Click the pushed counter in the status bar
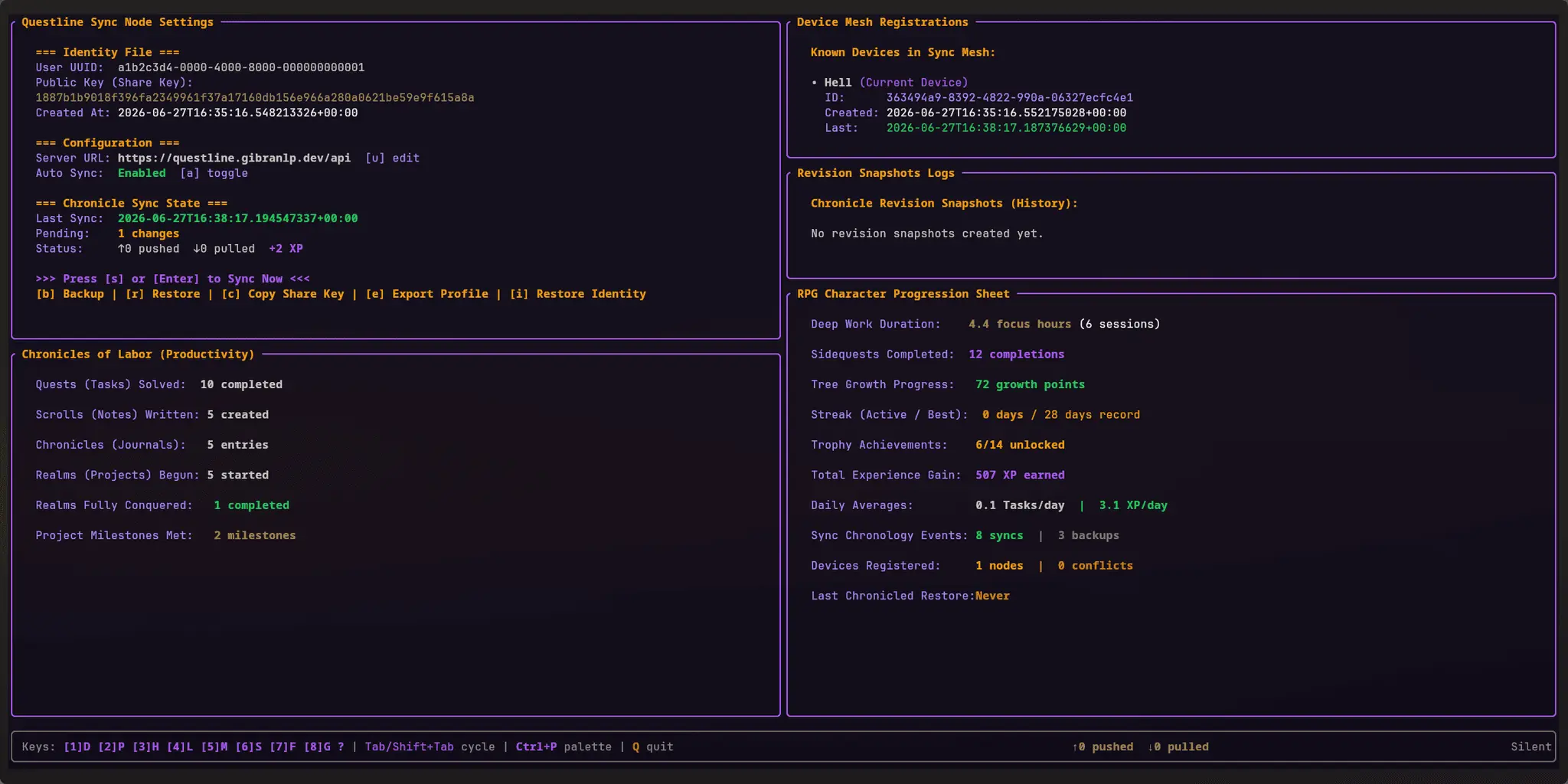 [x=1102, y=746]
